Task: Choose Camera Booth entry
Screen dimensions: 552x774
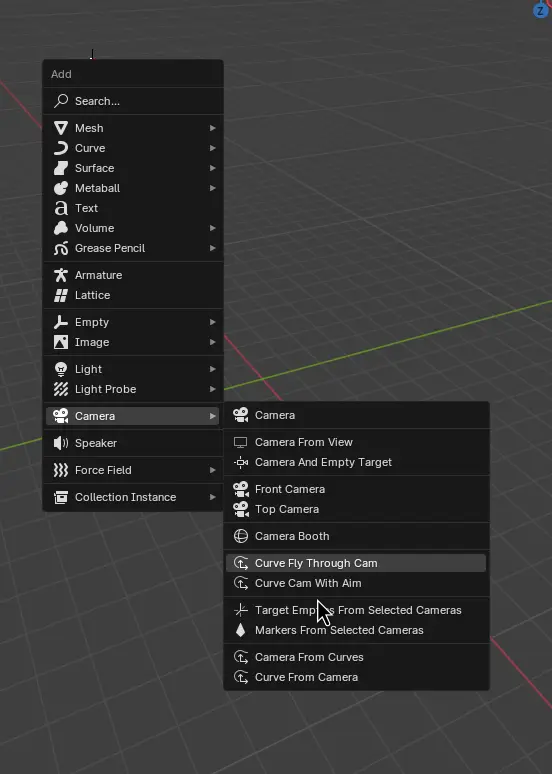Action: (x=356, y=536)
